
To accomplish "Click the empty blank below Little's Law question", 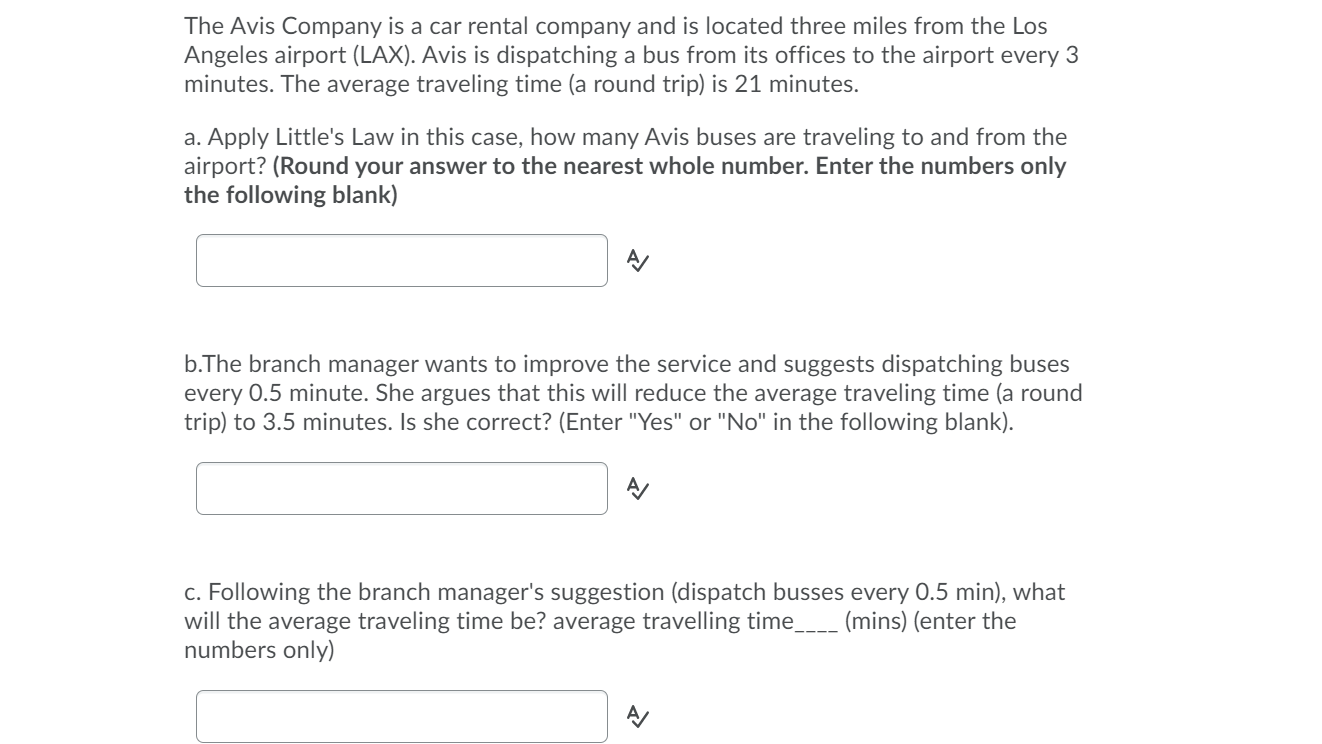I will [x=400, y=259].
